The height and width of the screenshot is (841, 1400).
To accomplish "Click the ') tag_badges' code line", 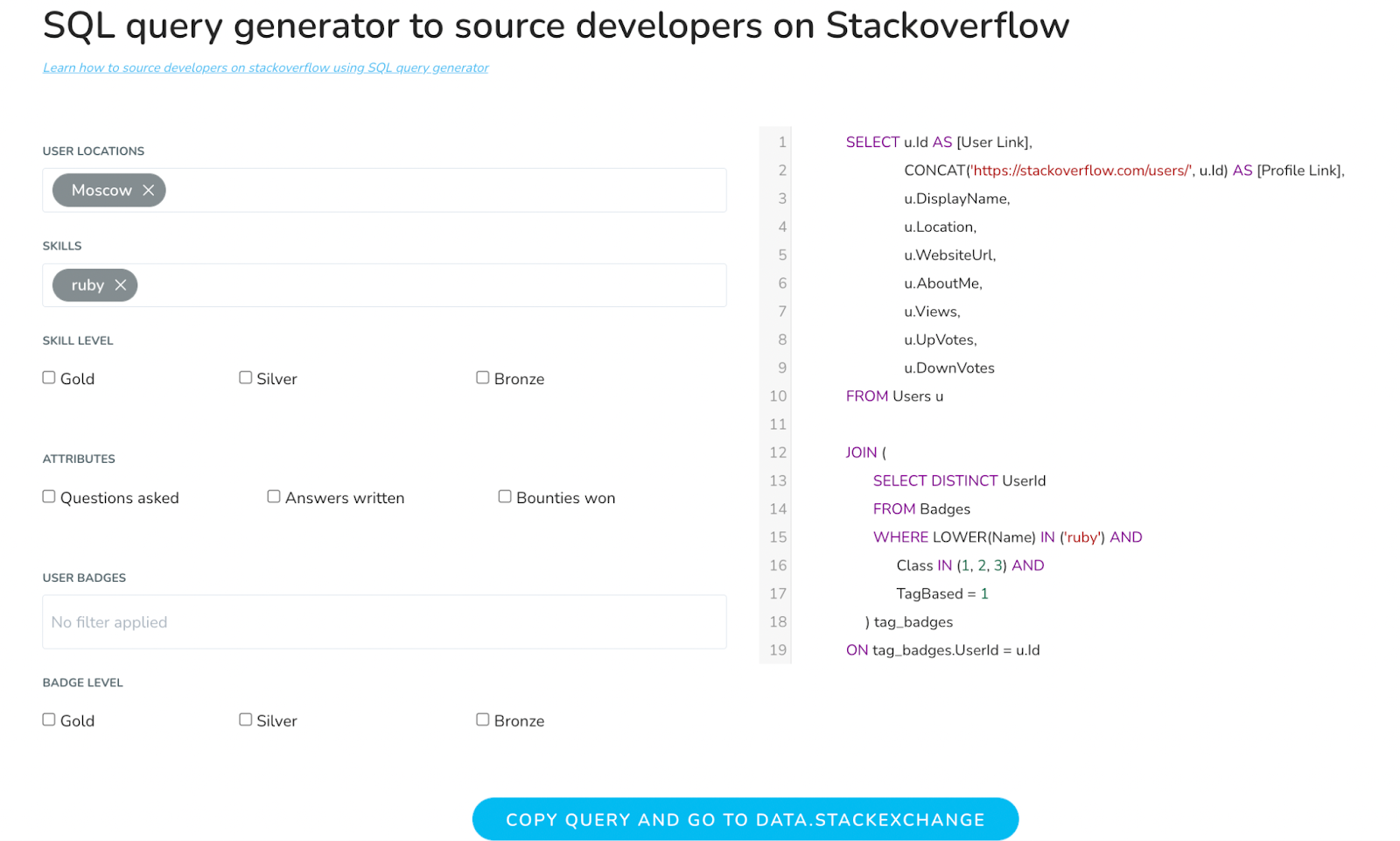I will click(908, 622).
